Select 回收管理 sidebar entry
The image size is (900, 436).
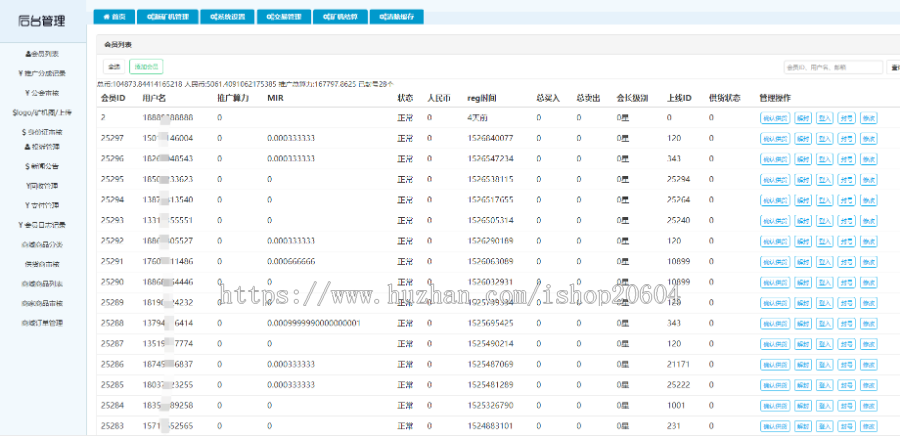(42, 186)
